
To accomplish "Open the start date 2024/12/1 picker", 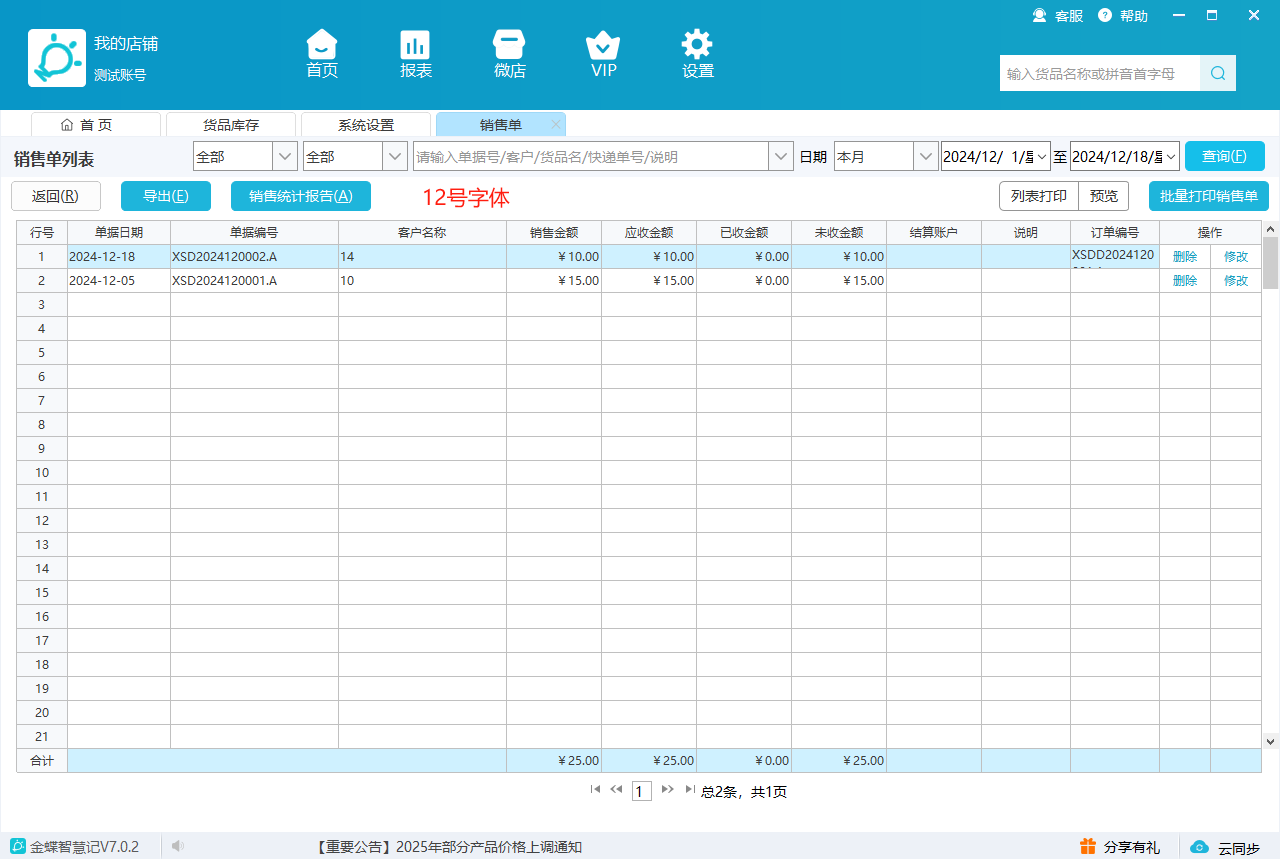I will click(1042, 156).
